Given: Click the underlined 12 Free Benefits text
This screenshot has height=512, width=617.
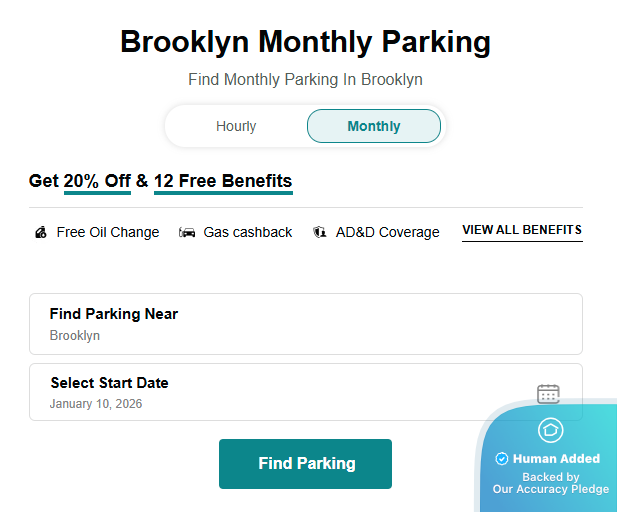Looking at the screenshot, I should coord(223,181).
